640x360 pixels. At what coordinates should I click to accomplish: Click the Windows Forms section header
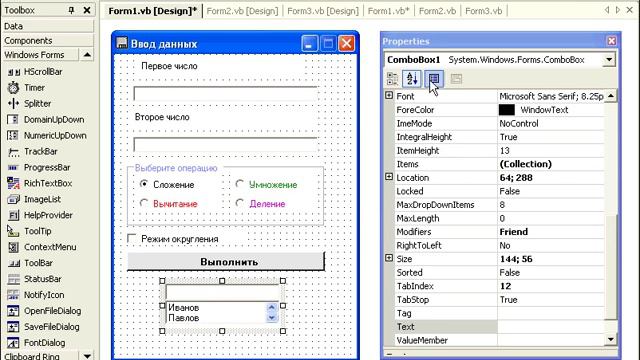click(40, 55)
